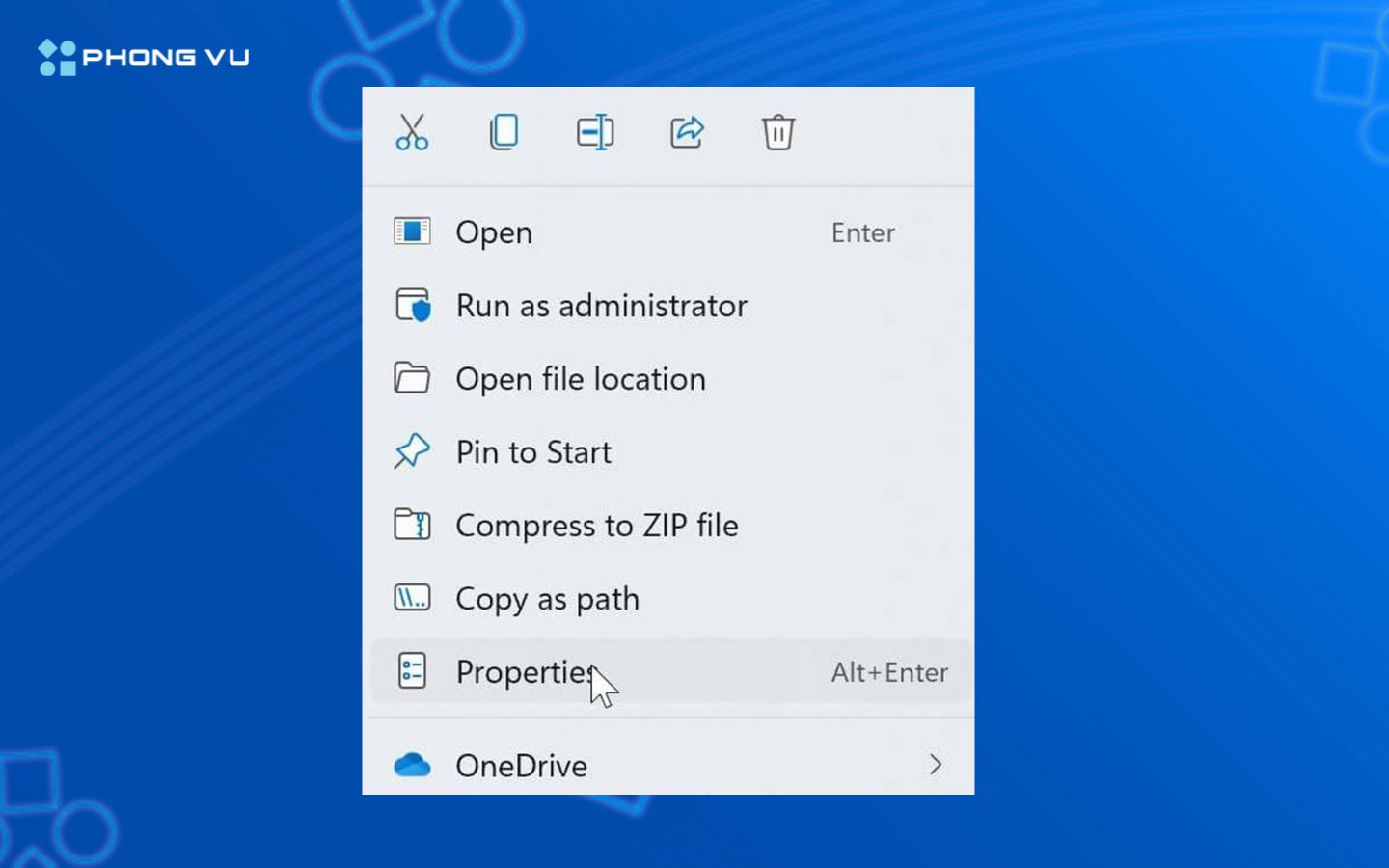This screenshot has height=868, width=1389.
Task: Click the pushpin icon beside Pin to Start
Action: click(x=412, y=451)
